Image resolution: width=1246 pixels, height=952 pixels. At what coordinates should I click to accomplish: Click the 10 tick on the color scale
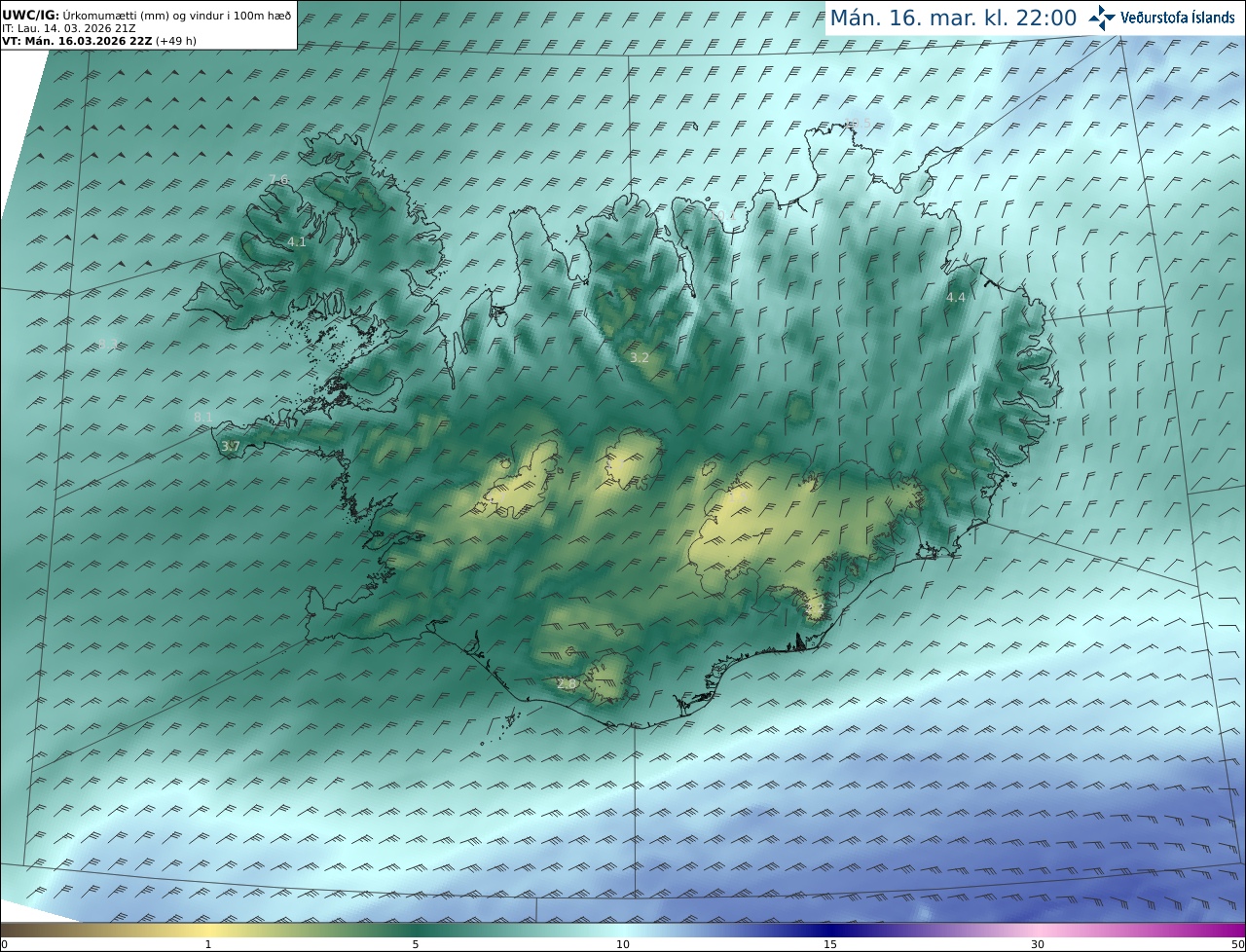tap(623, 944)
